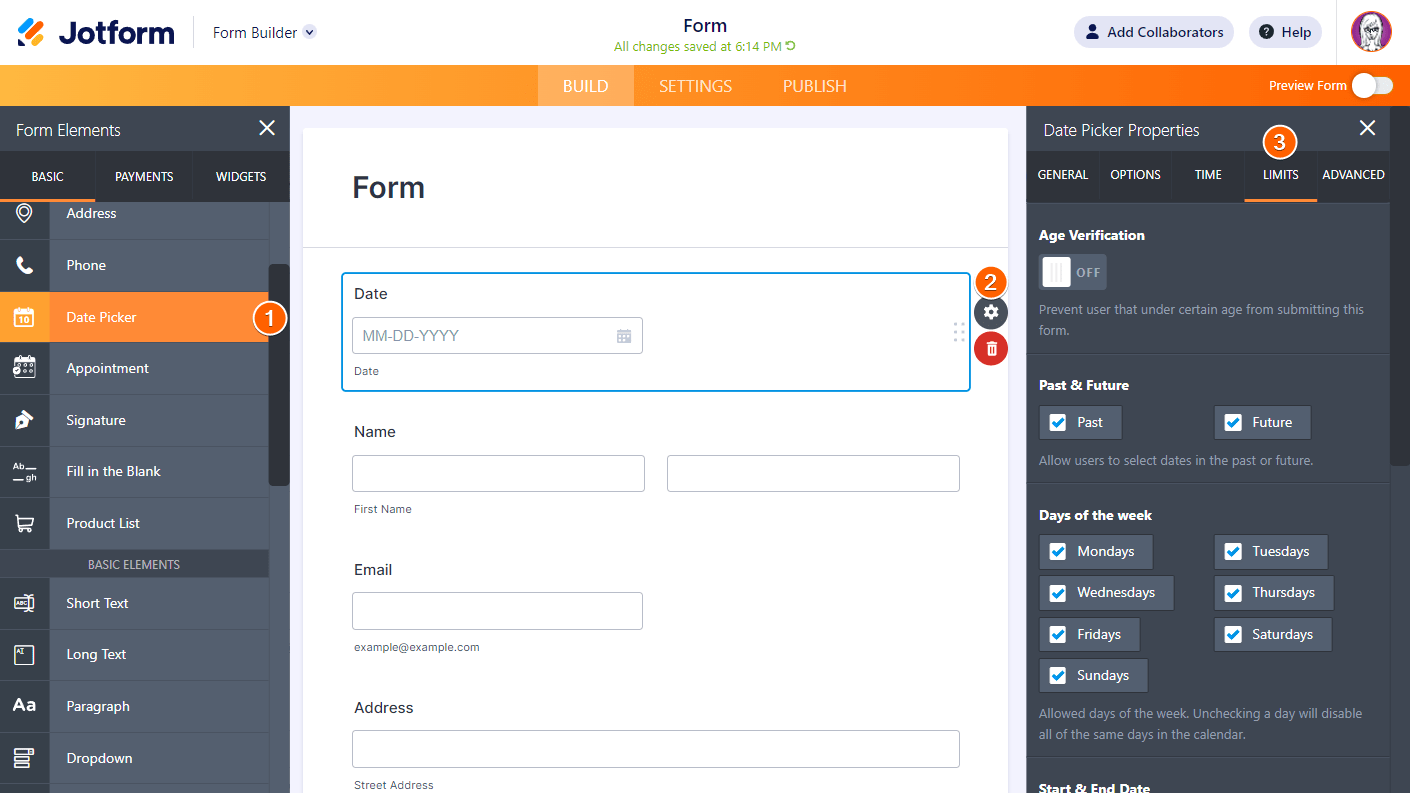Open the user avatar menu
Viewport: 1410px width, 793px height.
click(x=1371, y=32)
